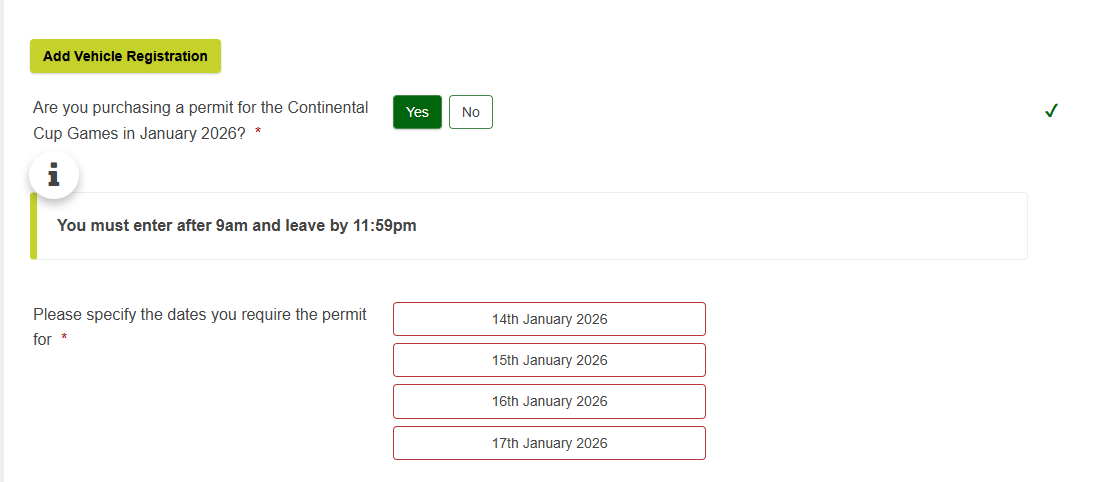Click the 'Cup Games in January 2026?' line

click(139, 134)
